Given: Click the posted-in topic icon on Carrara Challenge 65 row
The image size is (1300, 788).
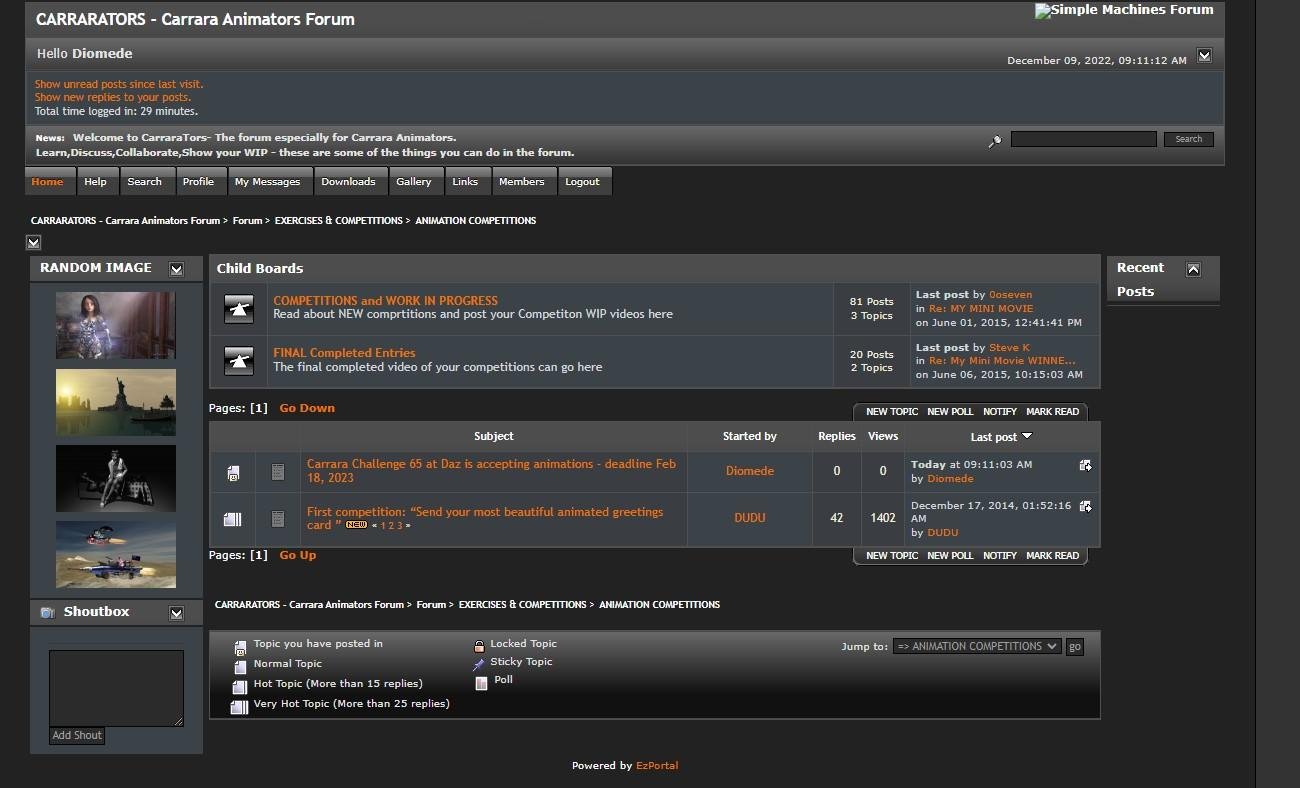Looking at the screenshot, I should [233, 472].
